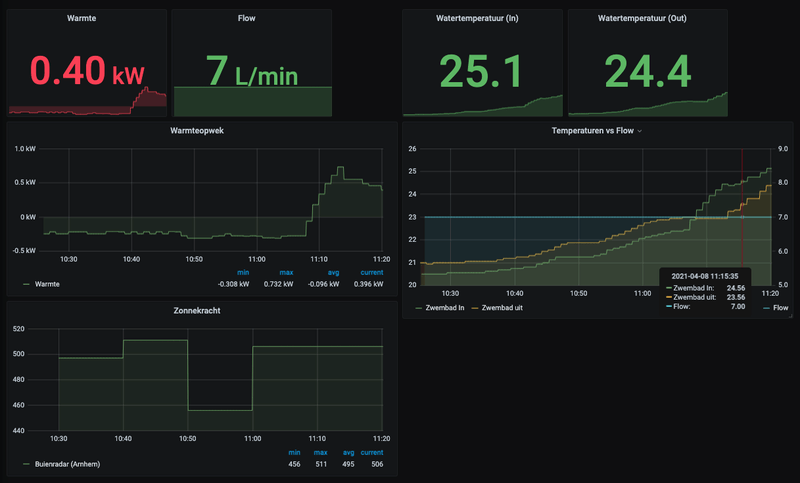Viewport: 800px width, 483px height.
Task: Click the Zonnekracht current value 506
Action: [377, 464]
